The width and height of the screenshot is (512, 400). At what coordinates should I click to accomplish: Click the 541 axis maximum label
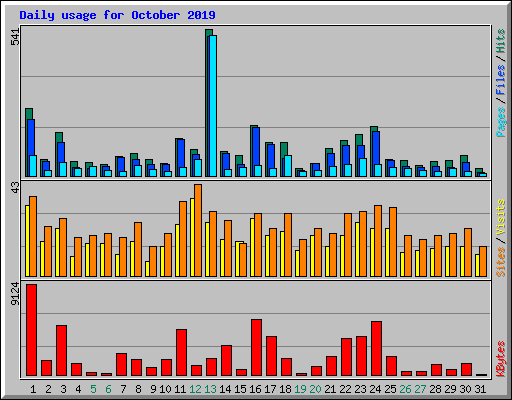(x=15, y=37)
